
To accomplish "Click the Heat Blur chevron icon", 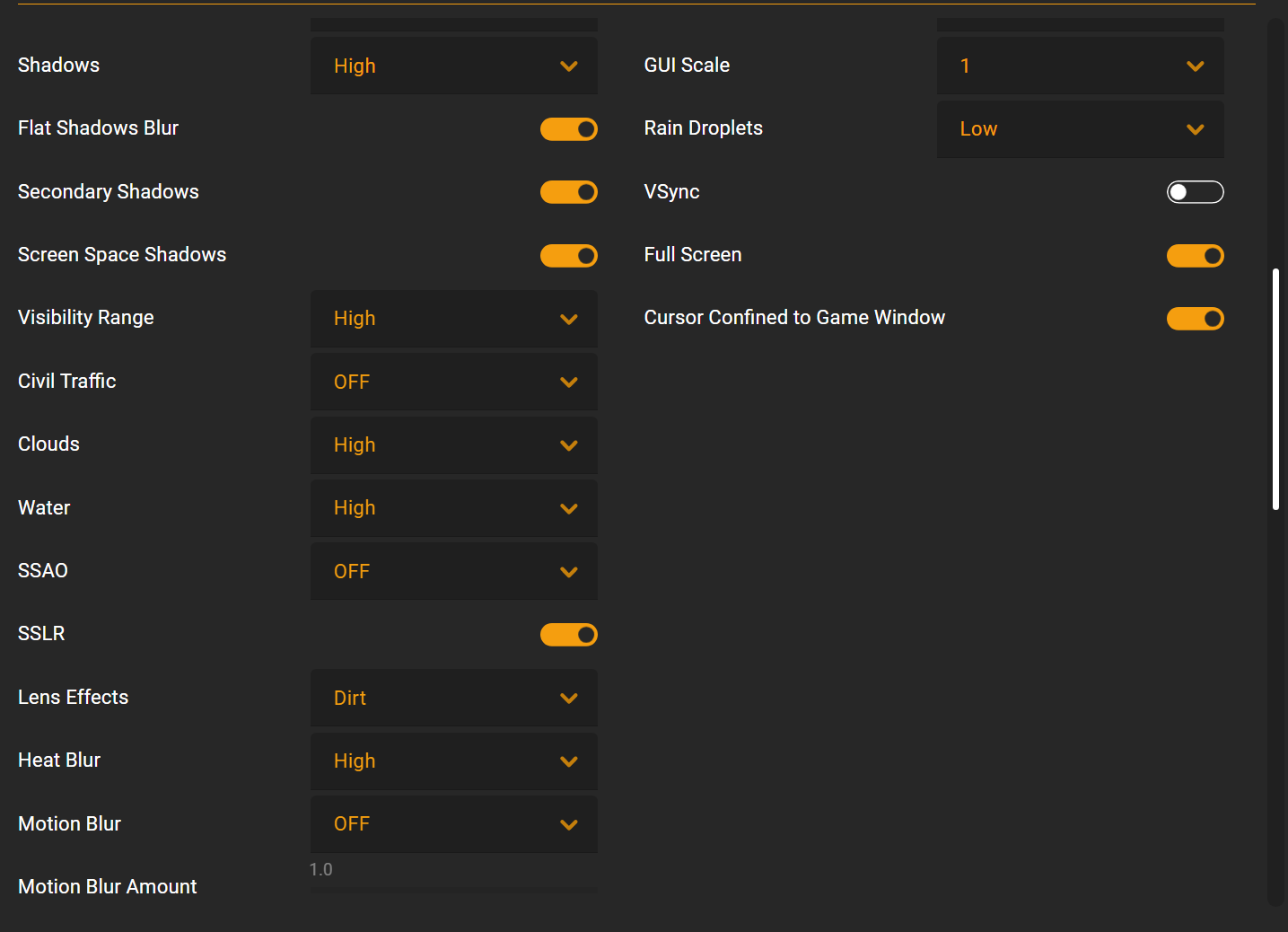I will (568, 761).
